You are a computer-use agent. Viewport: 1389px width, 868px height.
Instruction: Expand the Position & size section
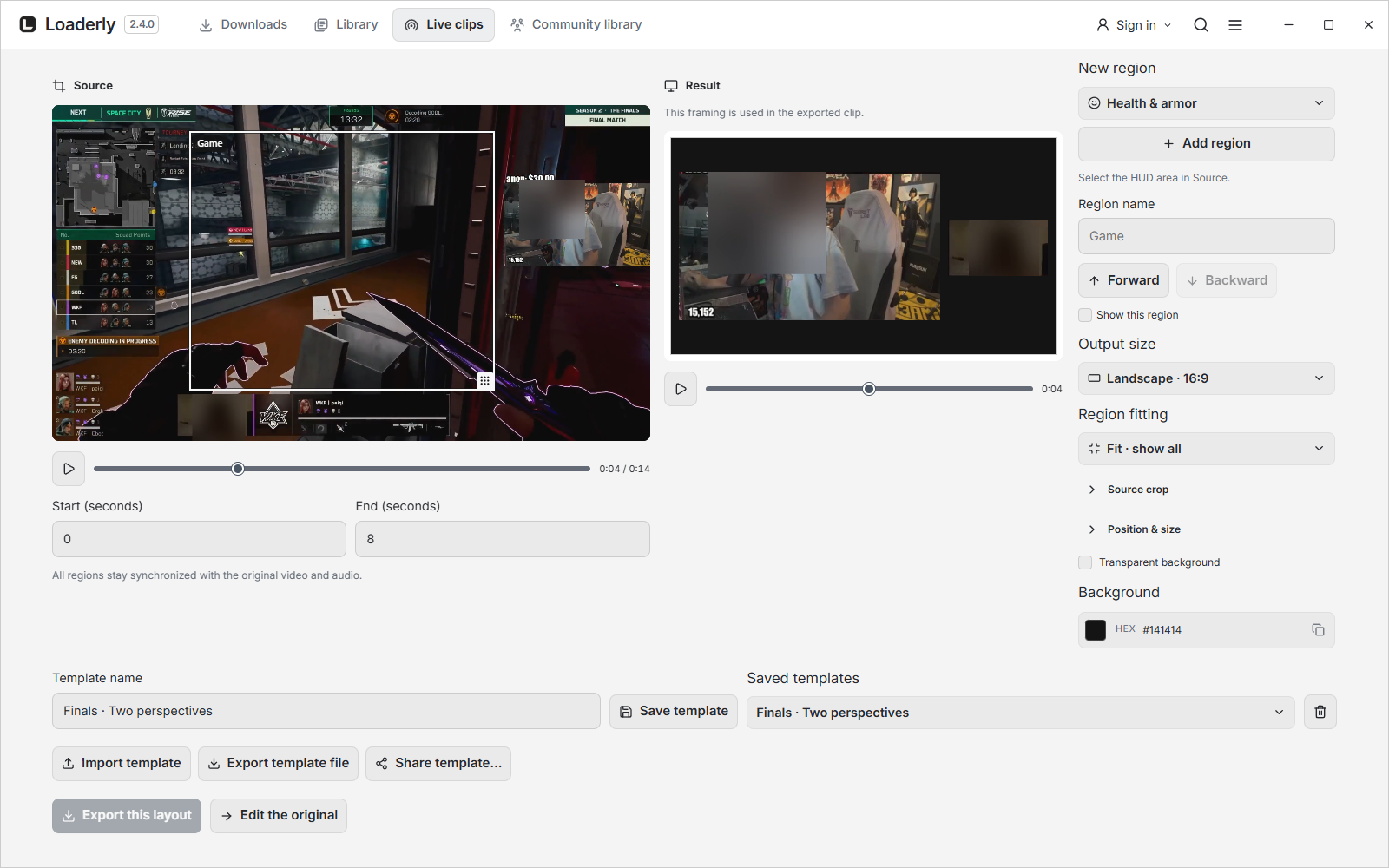[1135, 529]
